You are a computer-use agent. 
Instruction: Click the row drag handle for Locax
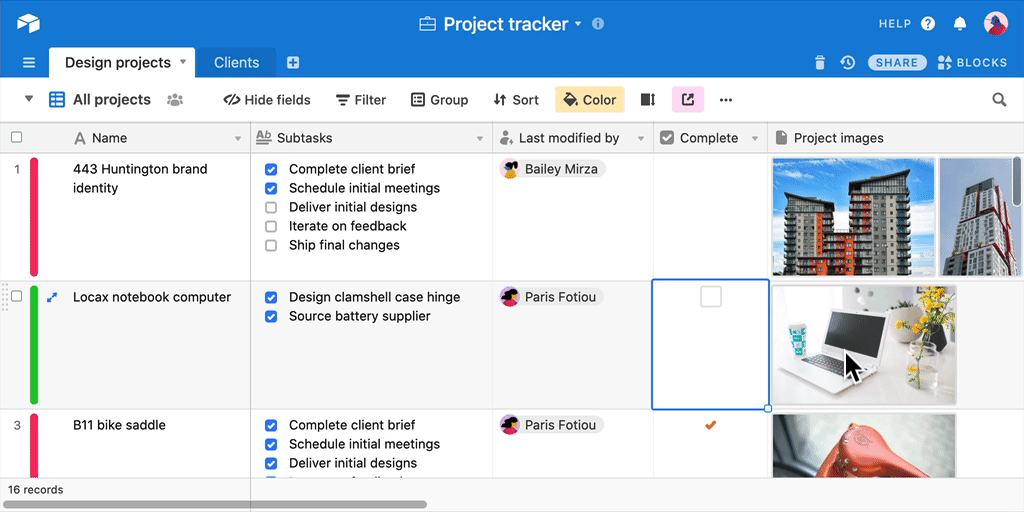coord(5,297)
